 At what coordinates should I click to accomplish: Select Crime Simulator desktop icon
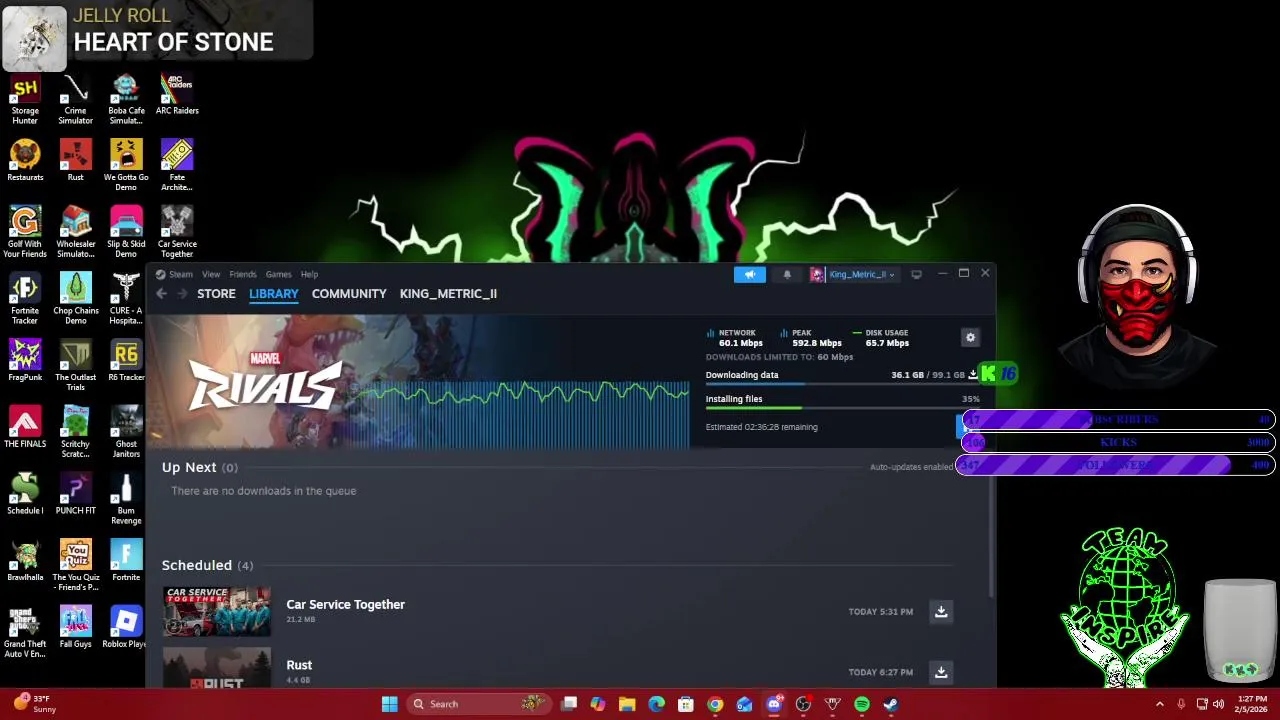pos(75,100)
